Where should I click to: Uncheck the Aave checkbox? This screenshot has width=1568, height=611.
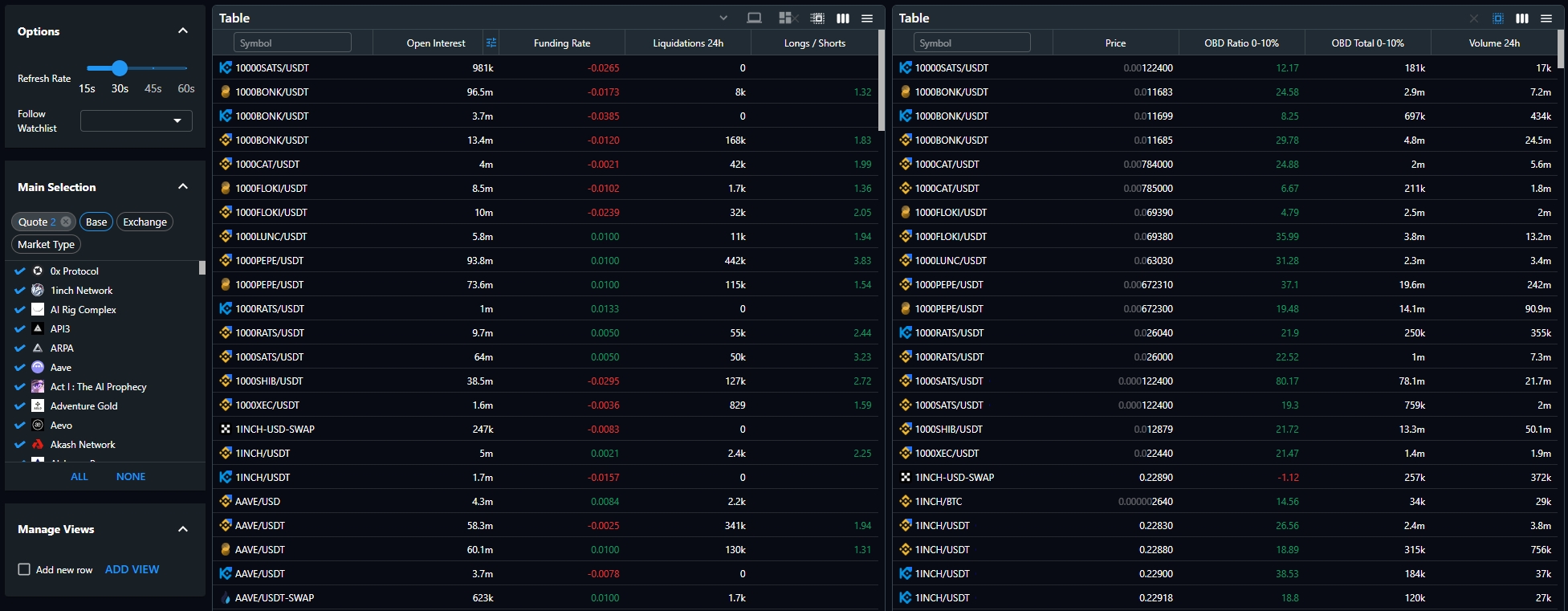20,368
